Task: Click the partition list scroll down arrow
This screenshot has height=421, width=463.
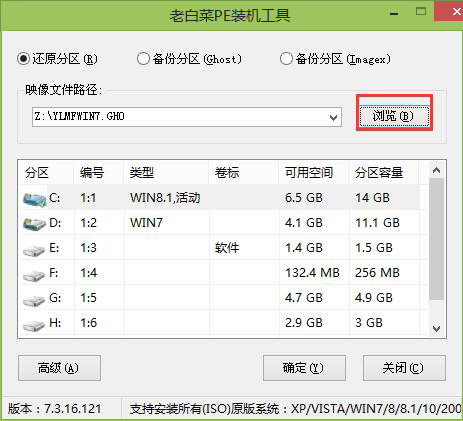Action: 436,329
